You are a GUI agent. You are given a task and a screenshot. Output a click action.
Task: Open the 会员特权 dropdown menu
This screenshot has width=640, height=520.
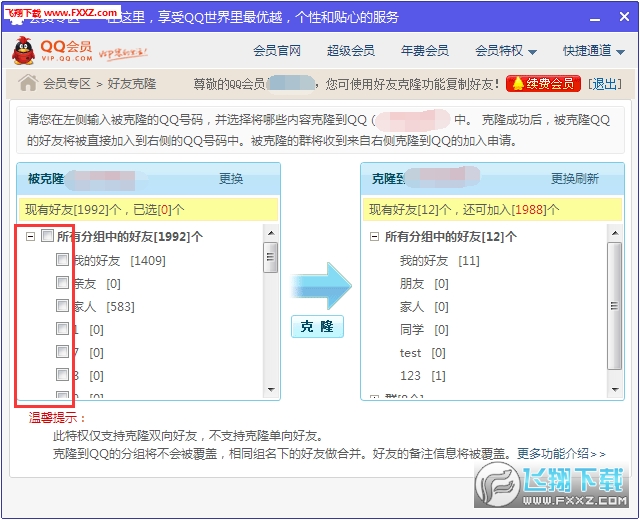click(505, 50)
